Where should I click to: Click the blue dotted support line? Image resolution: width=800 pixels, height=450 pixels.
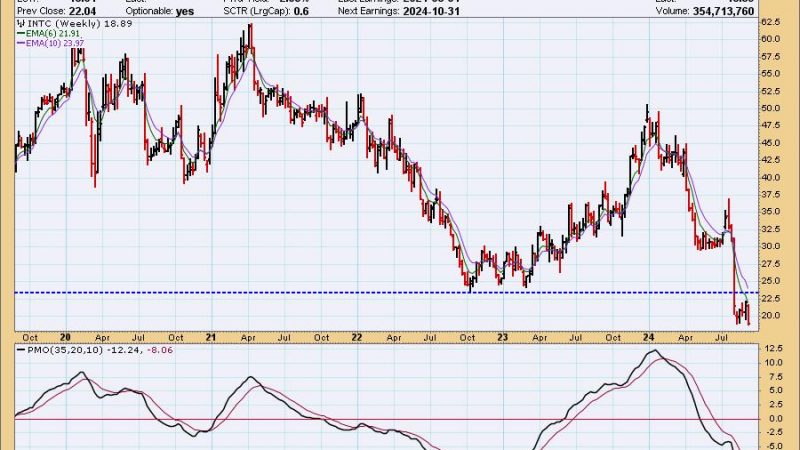click(x=386, y=293)
